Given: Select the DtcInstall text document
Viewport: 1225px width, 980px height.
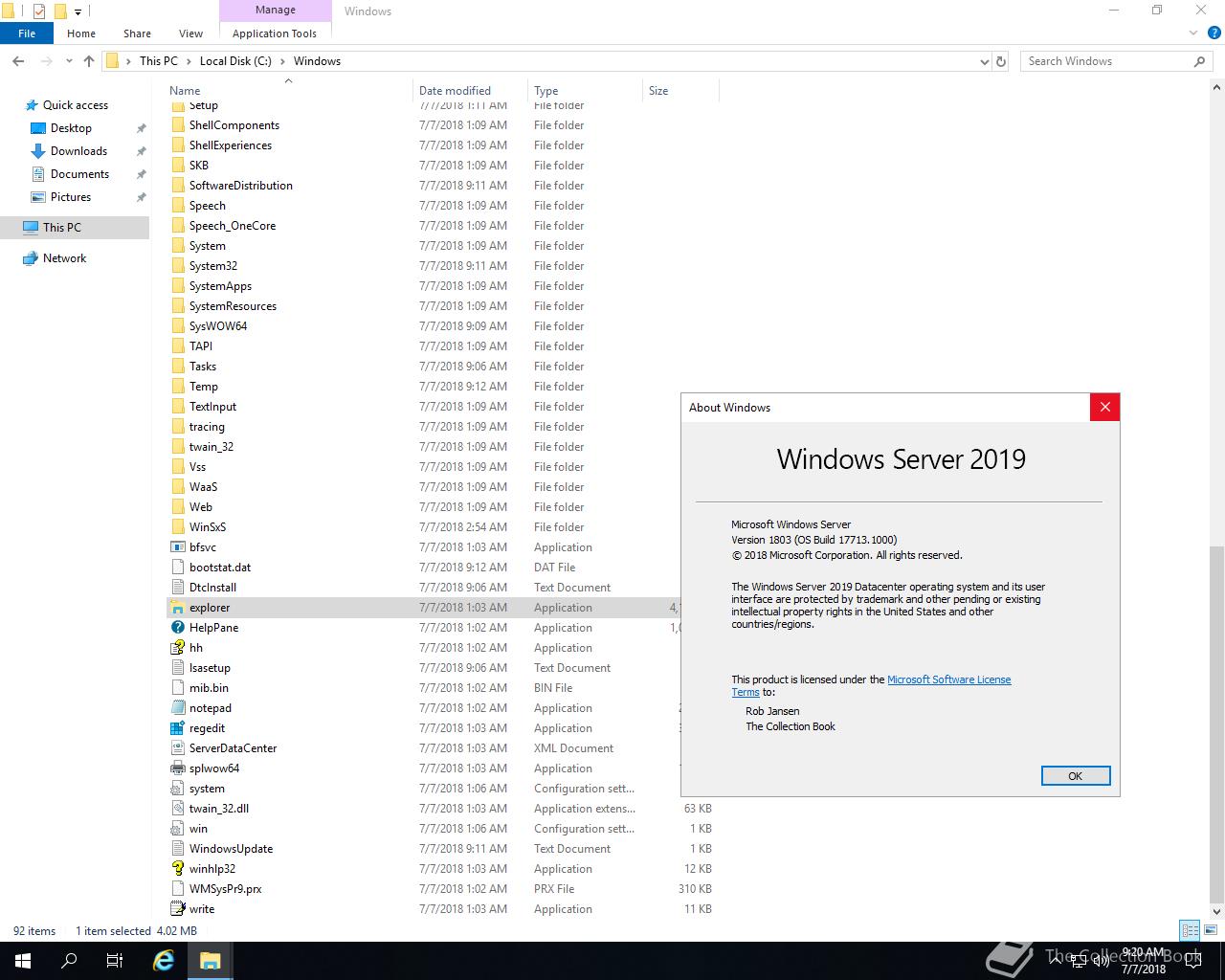Looking at the screenshot, I should pos(212,588).
